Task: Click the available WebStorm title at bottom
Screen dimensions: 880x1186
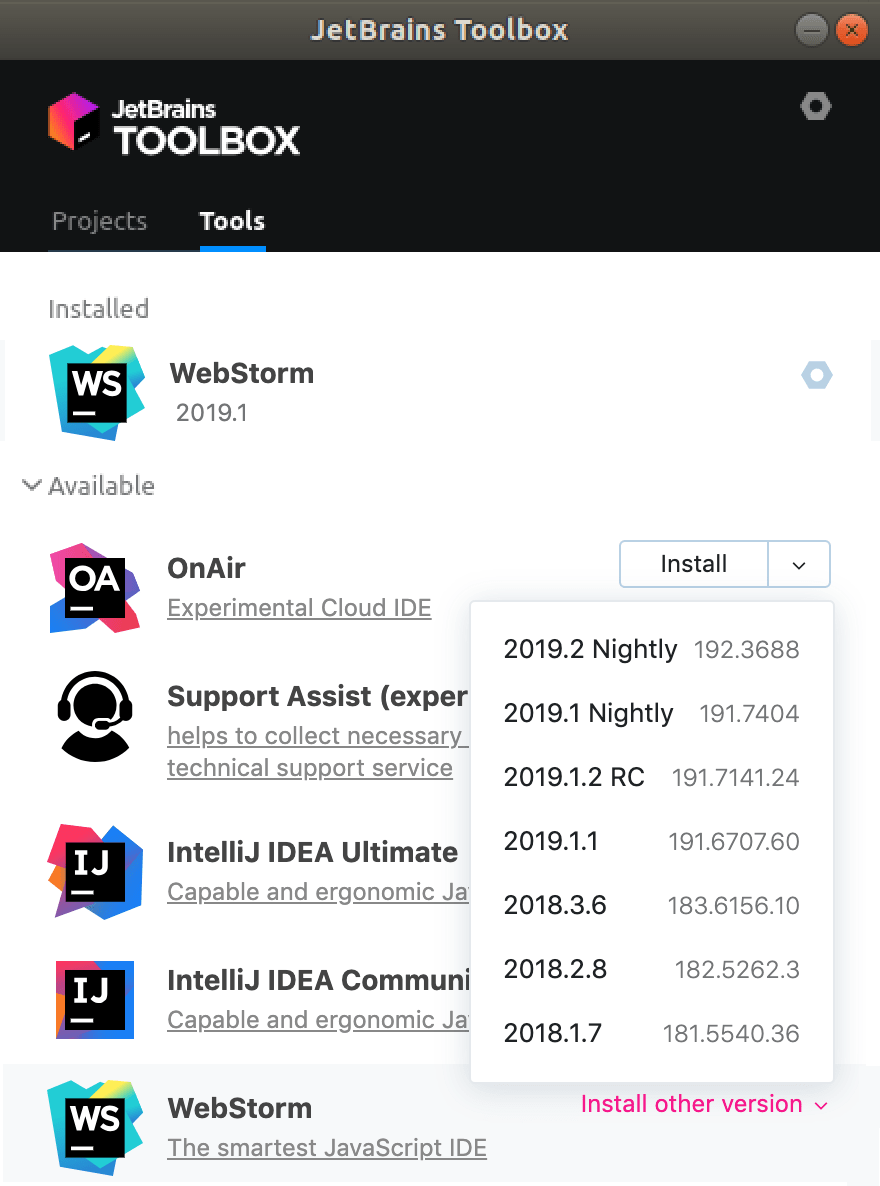Action: pyautogui.click(x=240, y=1108)
